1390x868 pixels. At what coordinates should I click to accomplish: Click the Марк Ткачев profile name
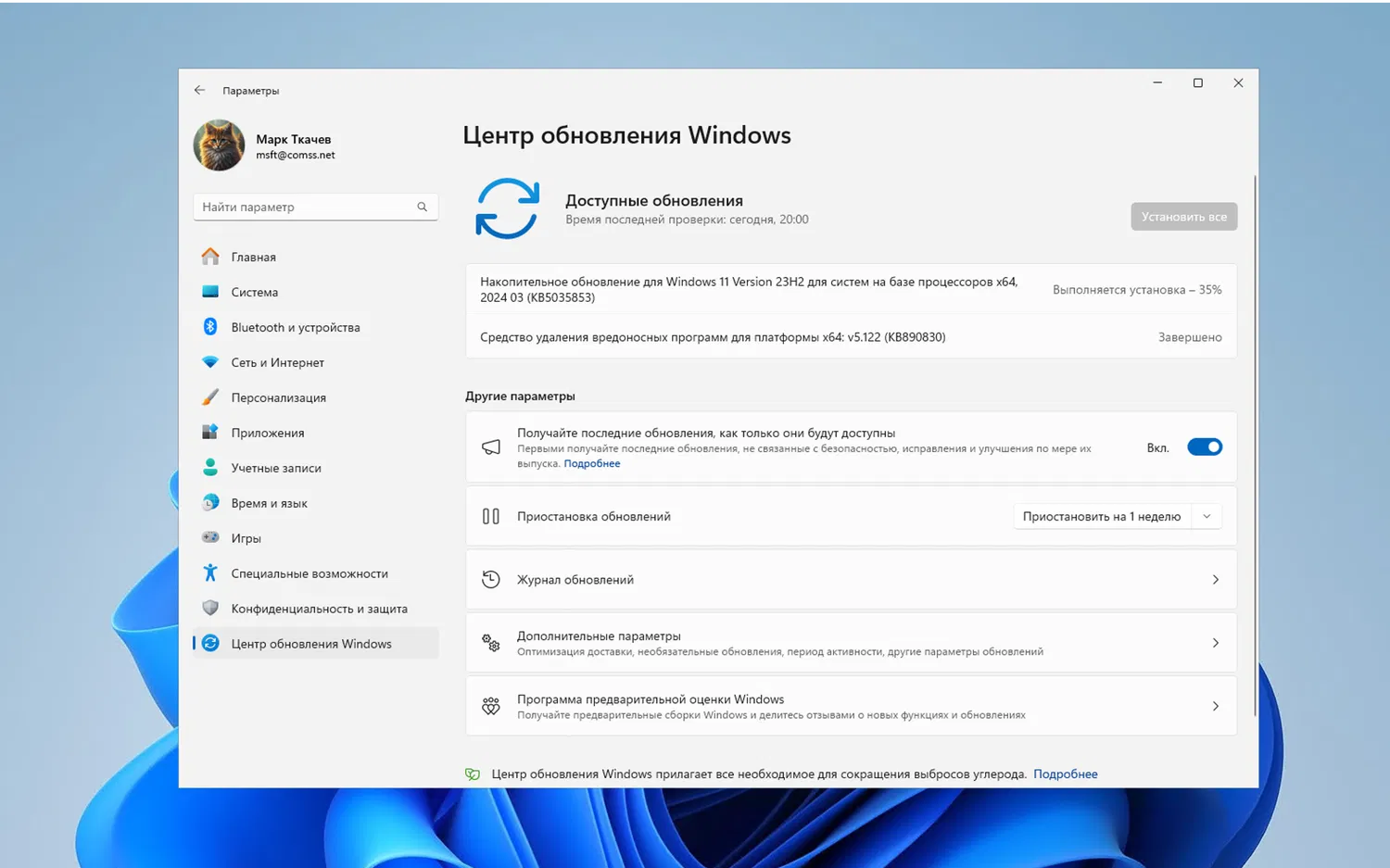(293, 139)
